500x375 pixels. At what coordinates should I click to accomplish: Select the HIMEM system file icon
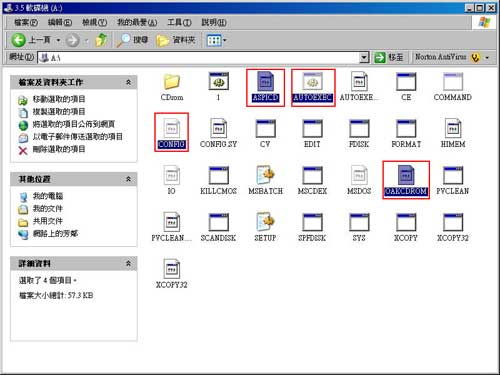(453, 128)
